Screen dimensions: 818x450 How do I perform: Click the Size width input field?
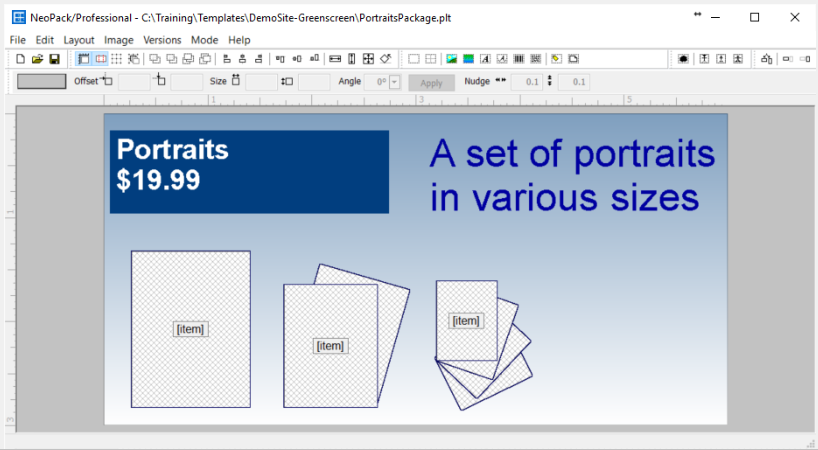(x=261, y=82)
